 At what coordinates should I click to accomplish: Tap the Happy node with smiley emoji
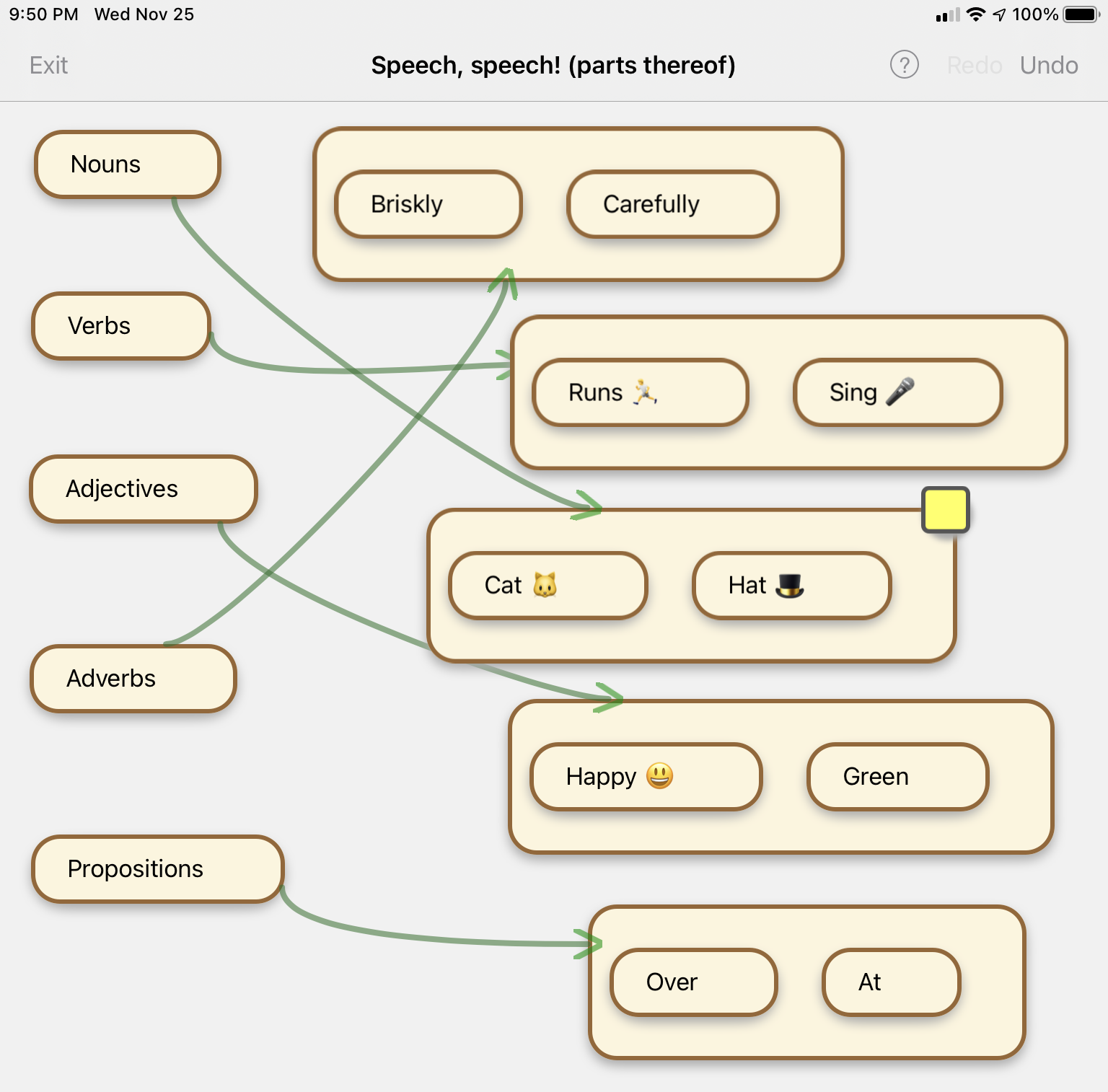646,777
